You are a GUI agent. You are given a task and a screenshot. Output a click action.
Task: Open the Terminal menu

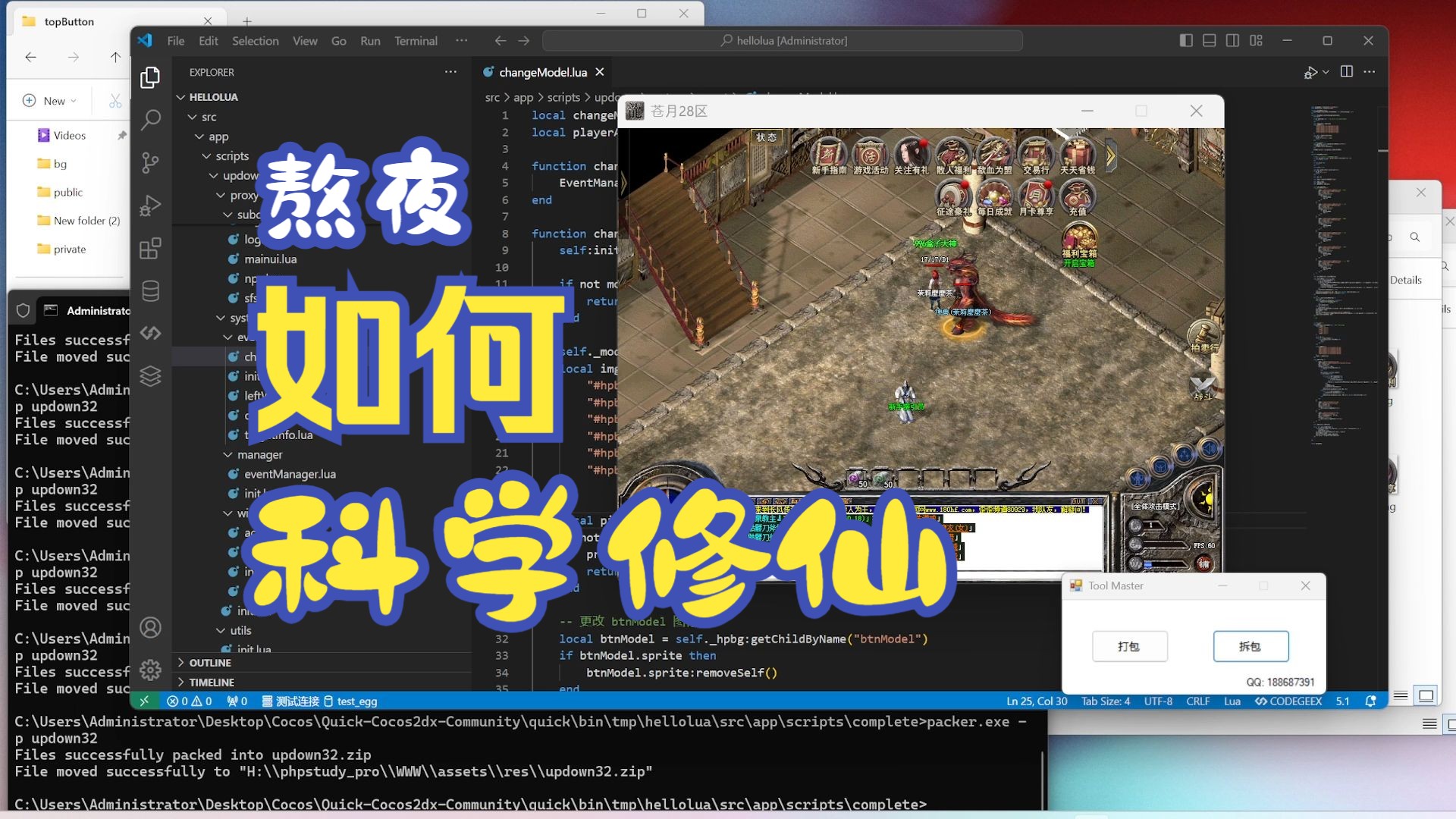416,41
